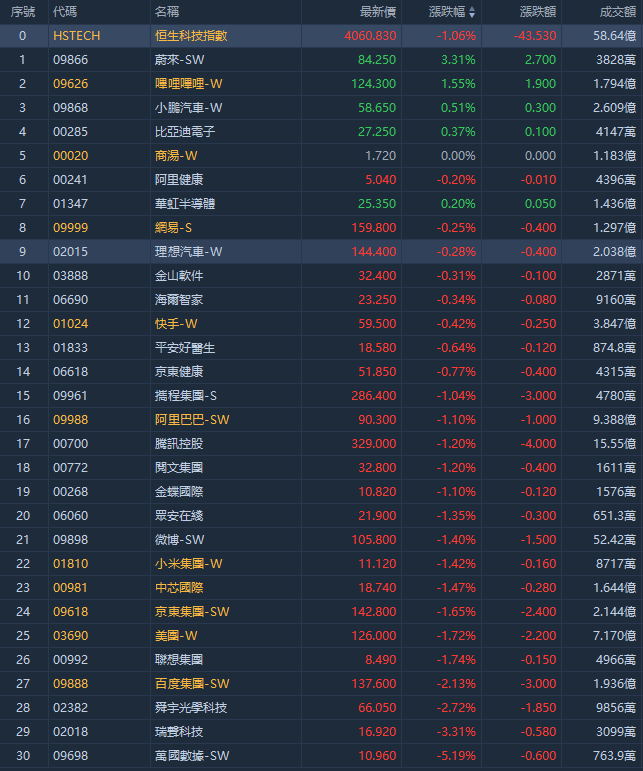Sort by the 最新價 column header
Screen dimensions: 643x771
[378, 12]
